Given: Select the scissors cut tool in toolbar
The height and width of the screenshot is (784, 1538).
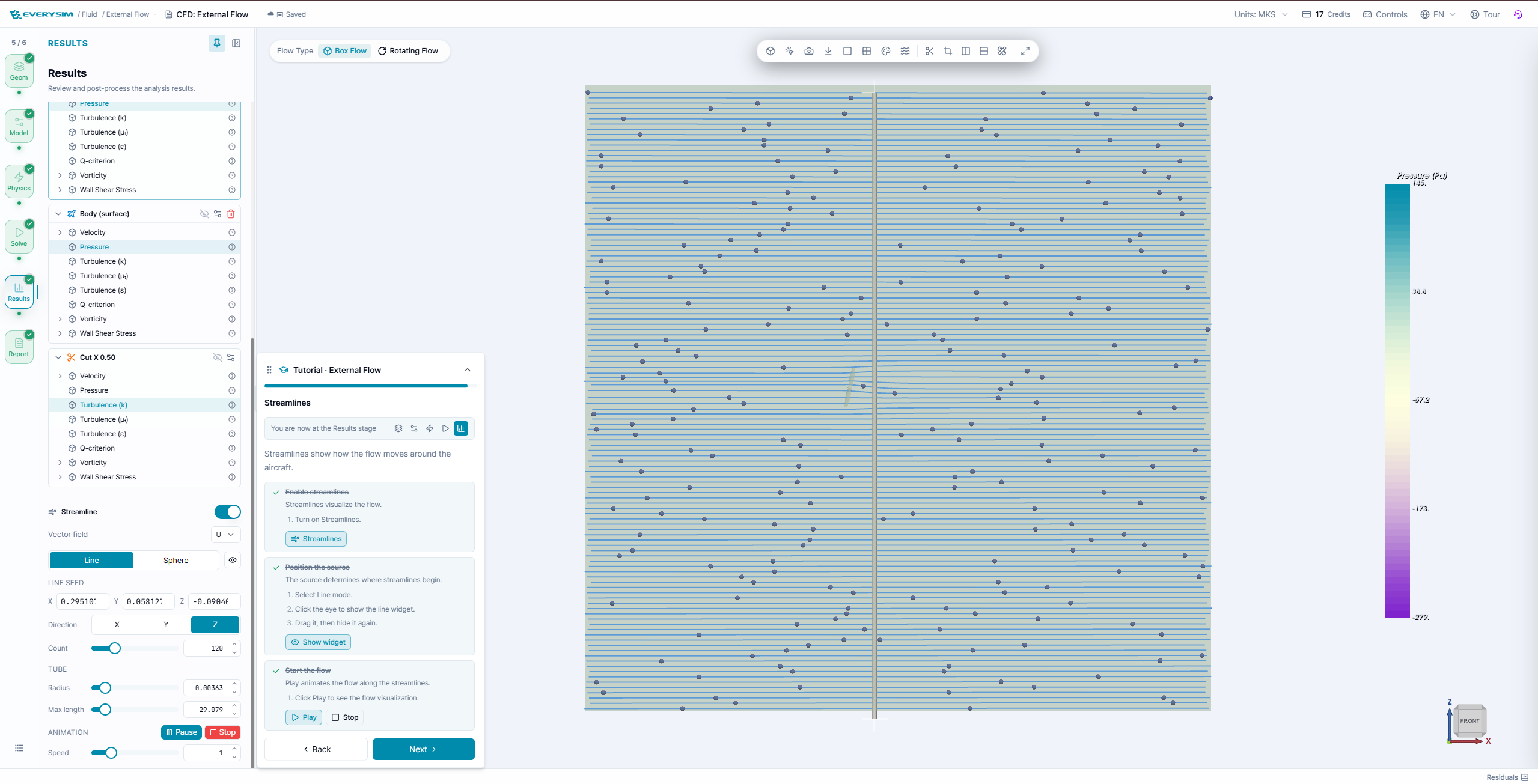Looking at the screenshot, I should (x=930, y=51).
